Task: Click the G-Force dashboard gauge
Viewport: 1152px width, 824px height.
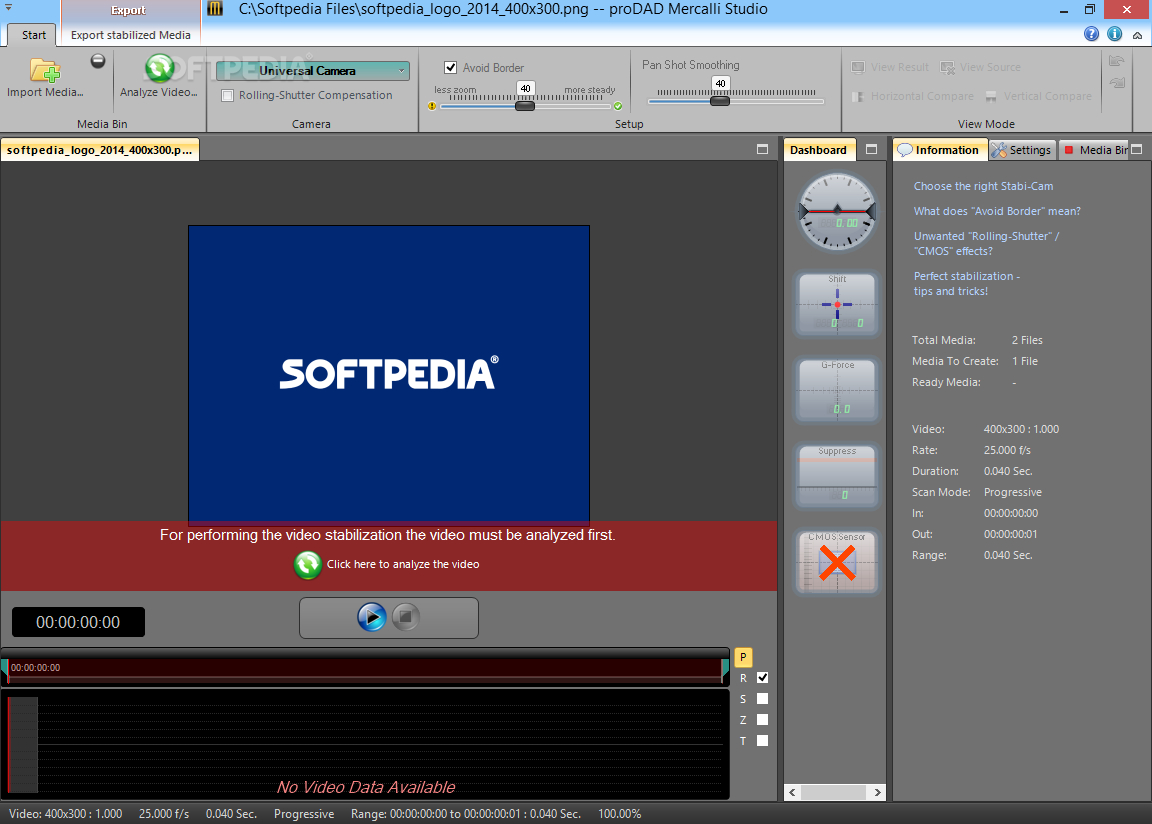Action: 838,390
